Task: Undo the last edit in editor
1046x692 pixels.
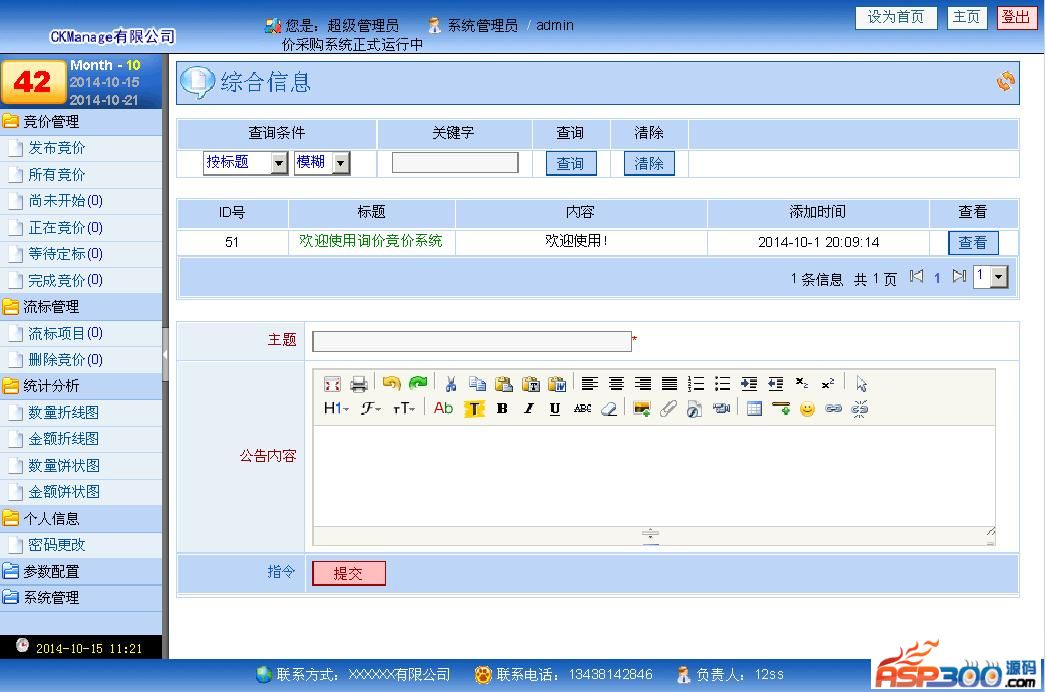Action: click(x=392, y=383)
